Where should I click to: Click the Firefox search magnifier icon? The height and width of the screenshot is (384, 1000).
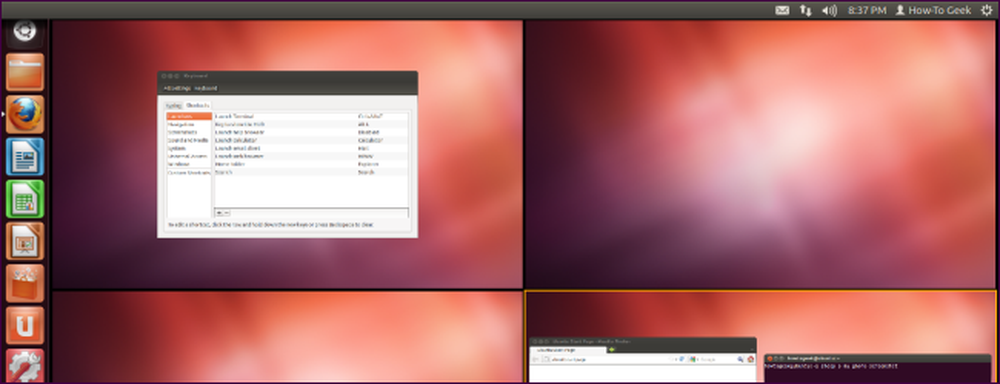point(740,360)
